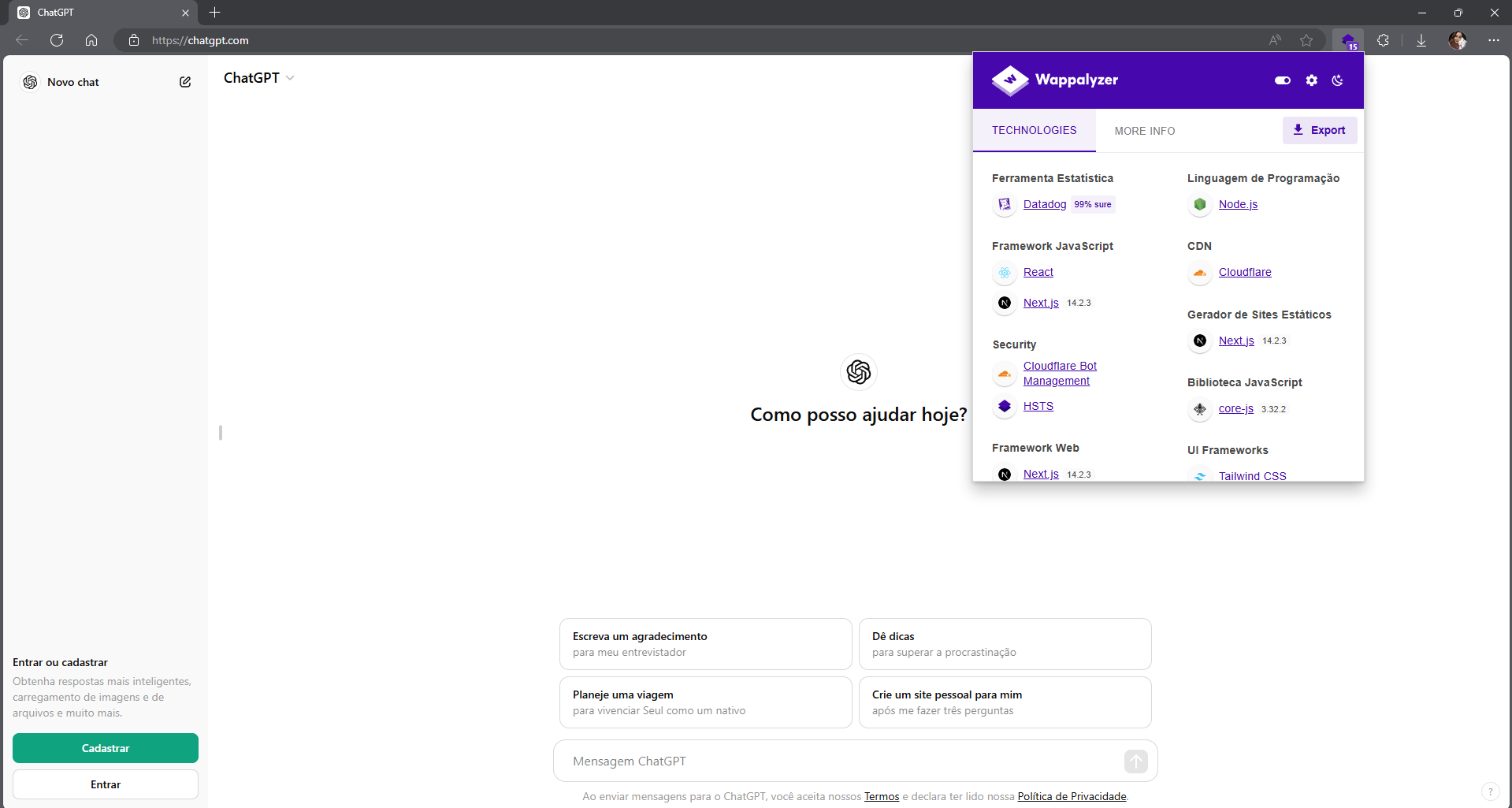Switch to the TECHNOLOGIES tab
This screenshot has width=1512, height=808.
pyautogui.click(x=1034, y=131)
